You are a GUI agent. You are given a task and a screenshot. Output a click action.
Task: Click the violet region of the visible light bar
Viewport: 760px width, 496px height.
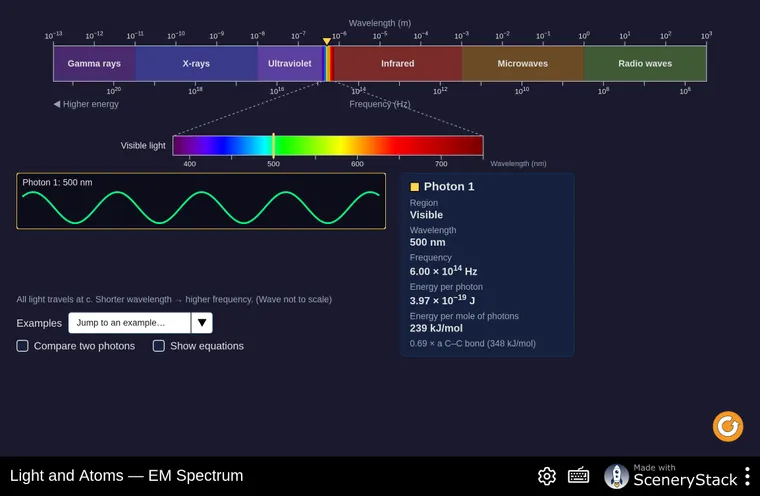click(x=191, y=145)
